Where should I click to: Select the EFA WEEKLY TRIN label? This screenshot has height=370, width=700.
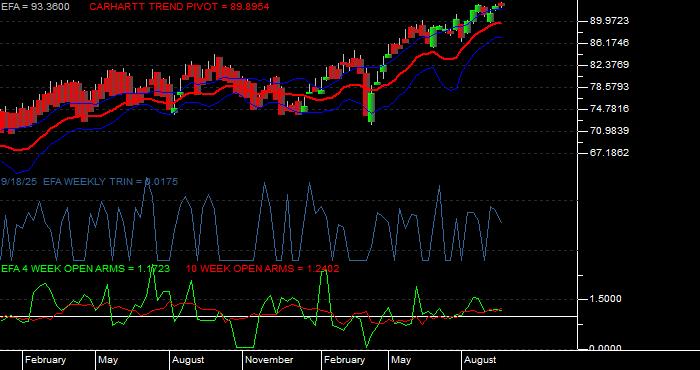click(x=110, y=182)
